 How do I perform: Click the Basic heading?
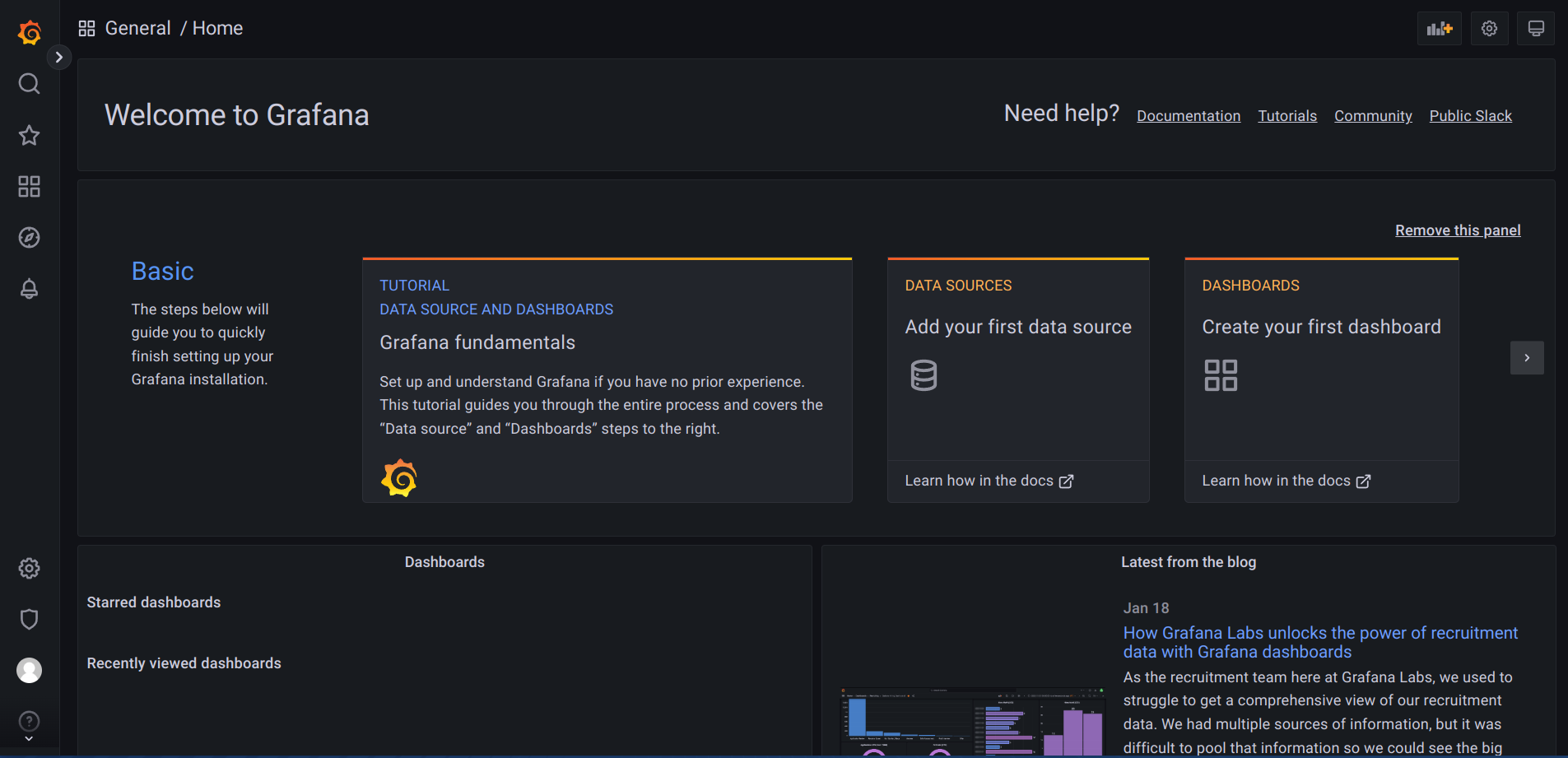[163, 271]
